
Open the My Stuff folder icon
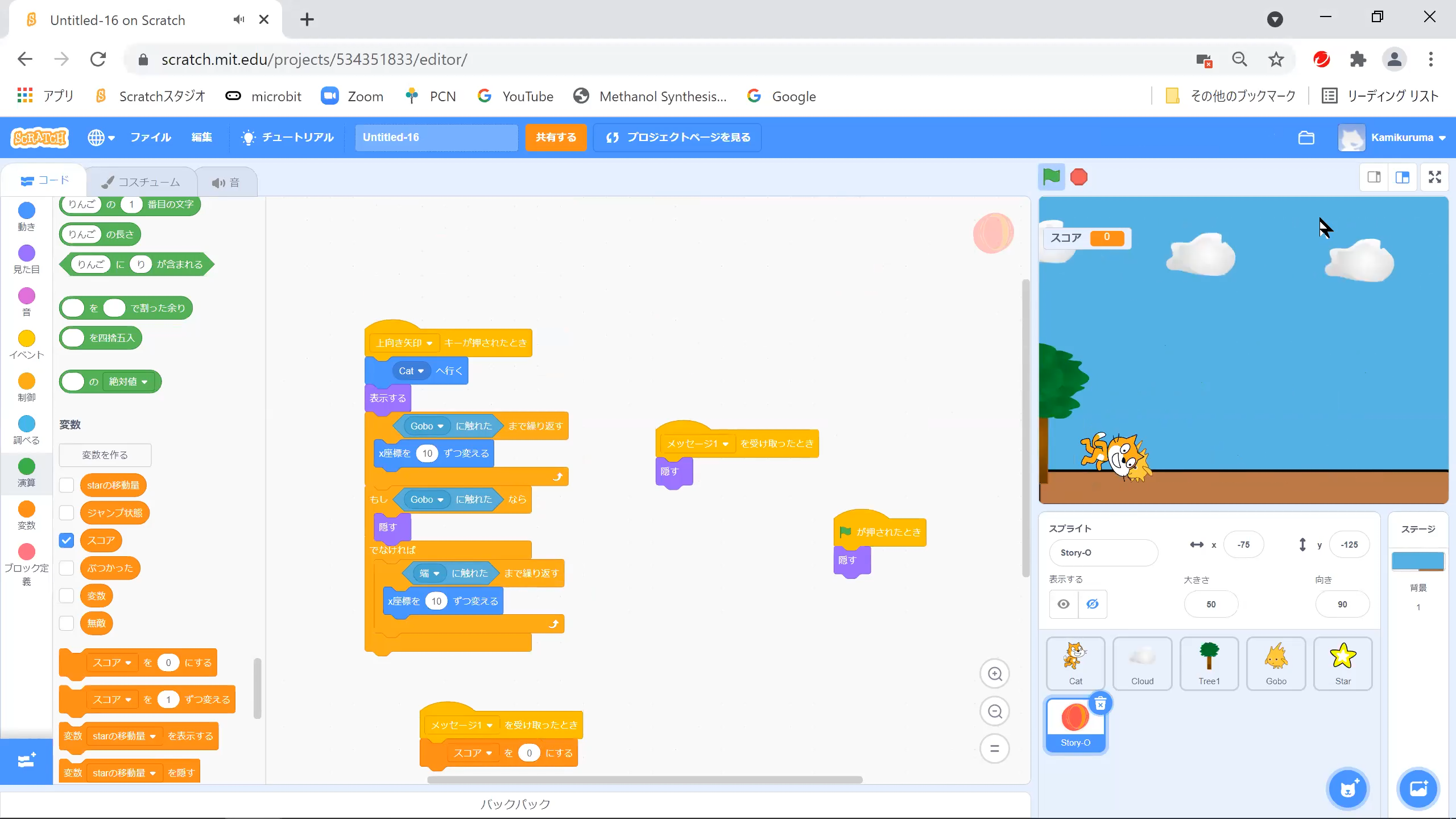point(1306,138)
